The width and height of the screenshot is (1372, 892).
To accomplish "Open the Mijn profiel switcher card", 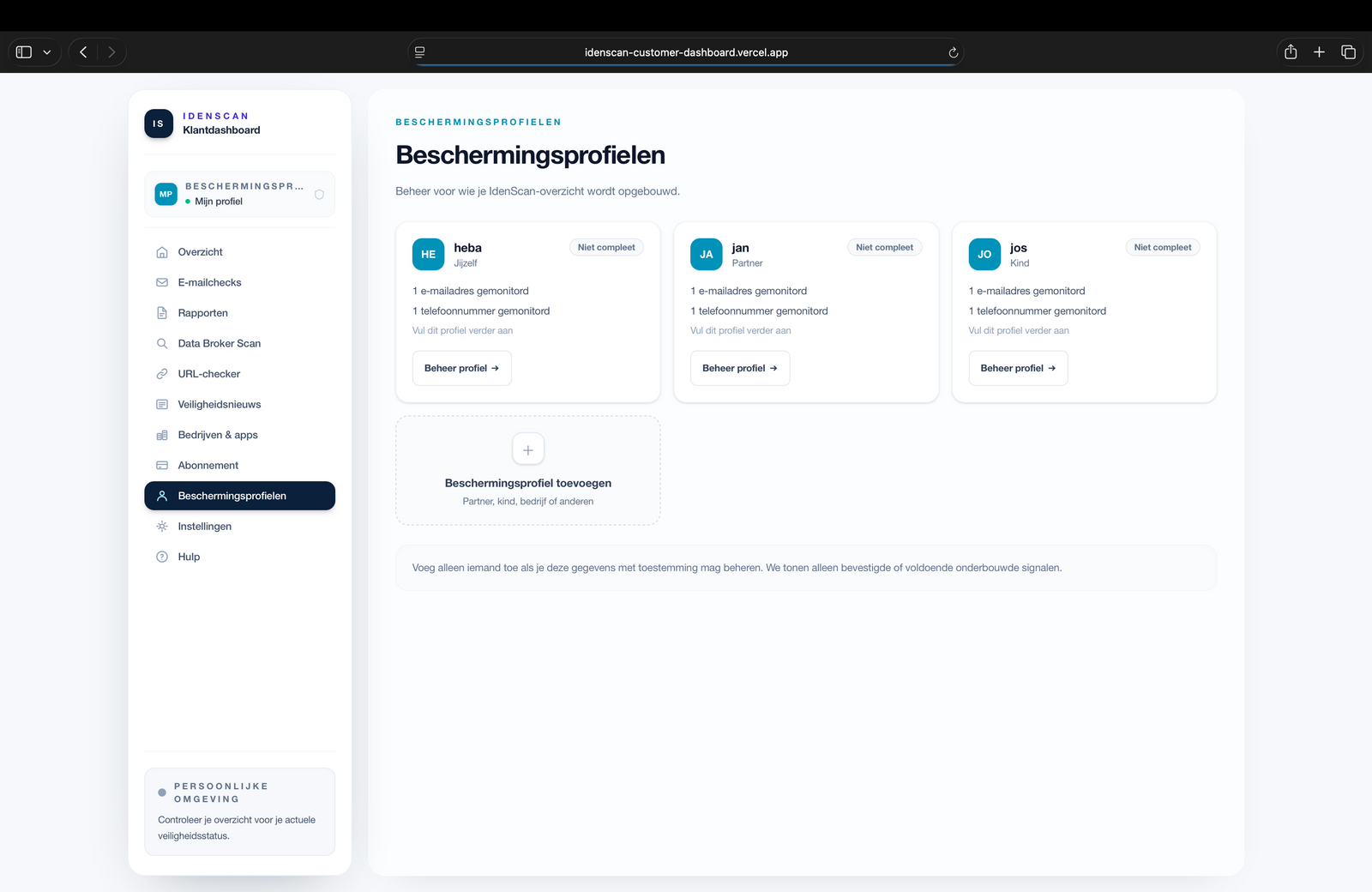I will (x=239, y=194).
